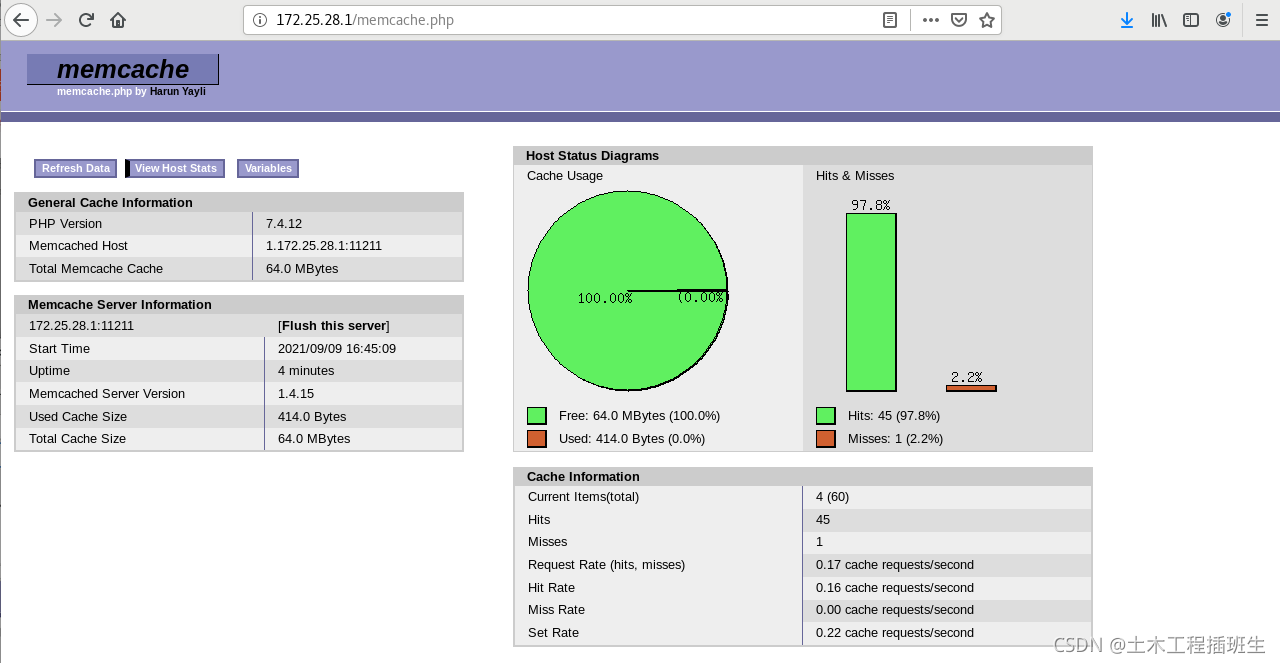Click the small orange 2.2% misses bar
1280x663 pixels.
pos(971,388)
